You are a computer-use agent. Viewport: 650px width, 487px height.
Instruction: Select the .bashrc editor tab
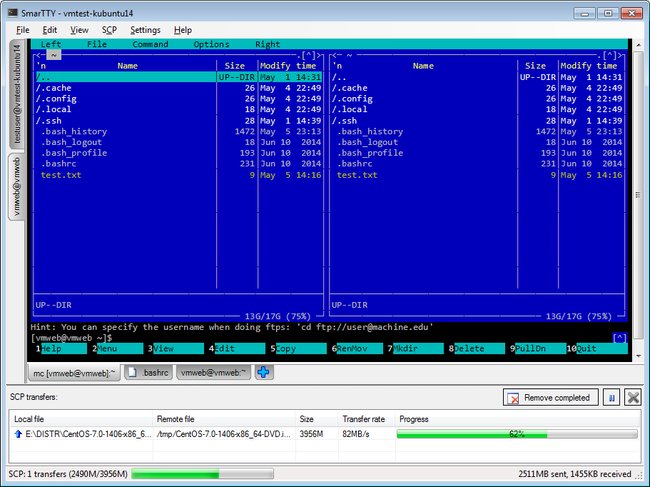[149, 373]
